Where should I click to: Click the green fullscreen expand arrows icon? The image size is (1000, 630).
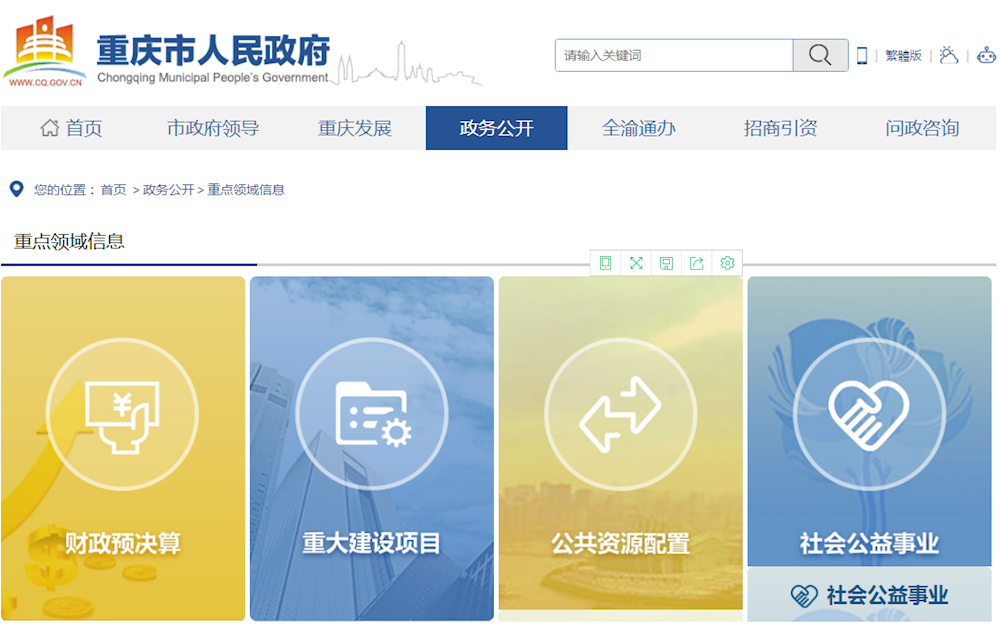pos(636,263)
